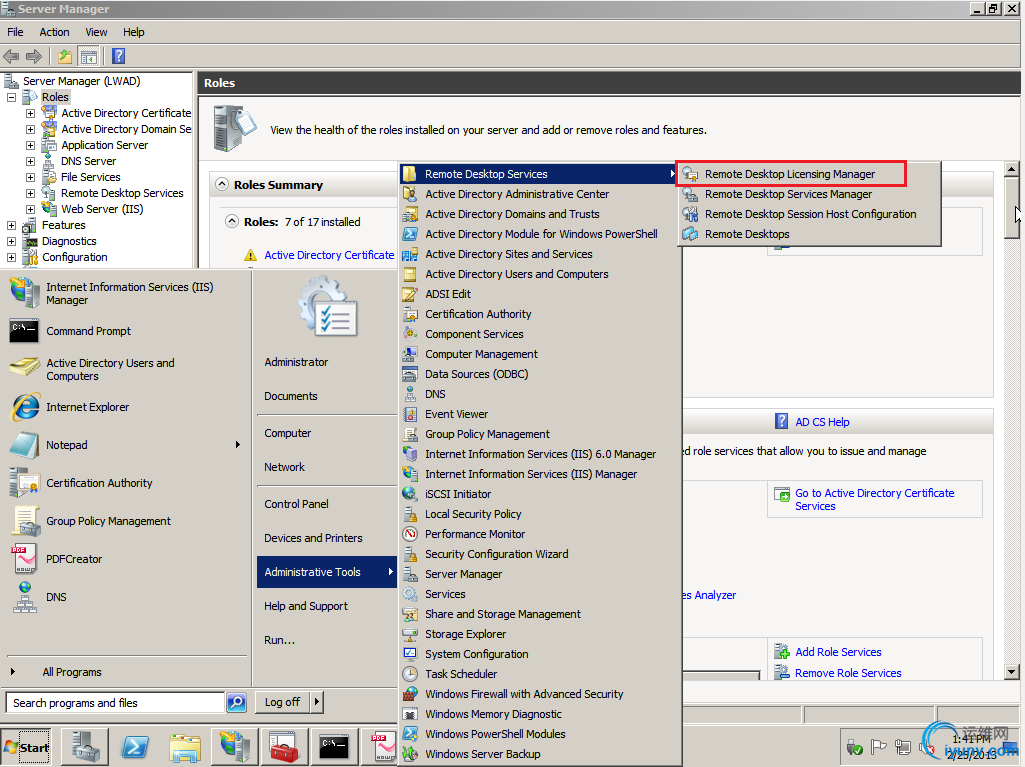Click the search magnifier button
This screenshot has height=767, width=1025.
point(236,703)
